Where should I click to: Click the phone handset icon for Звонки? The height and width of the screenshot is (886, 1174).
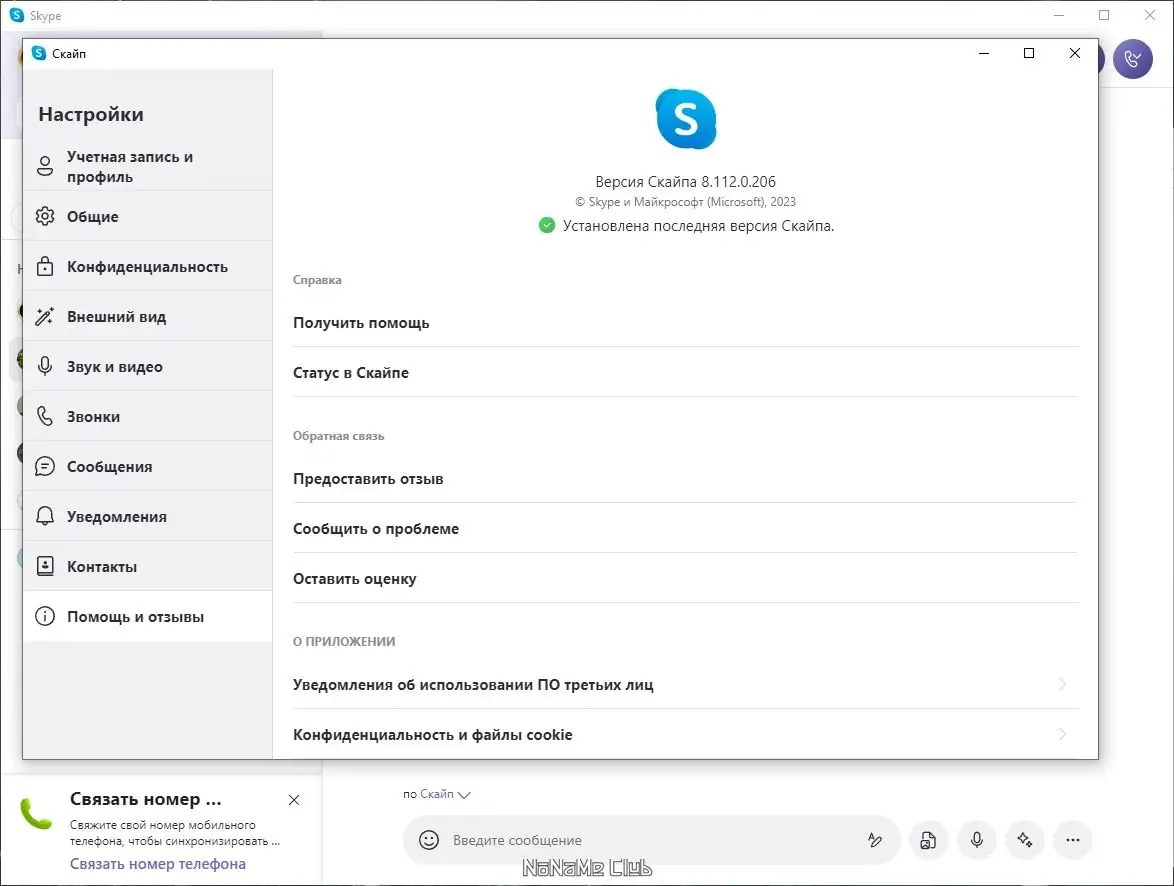click(45, 416)
